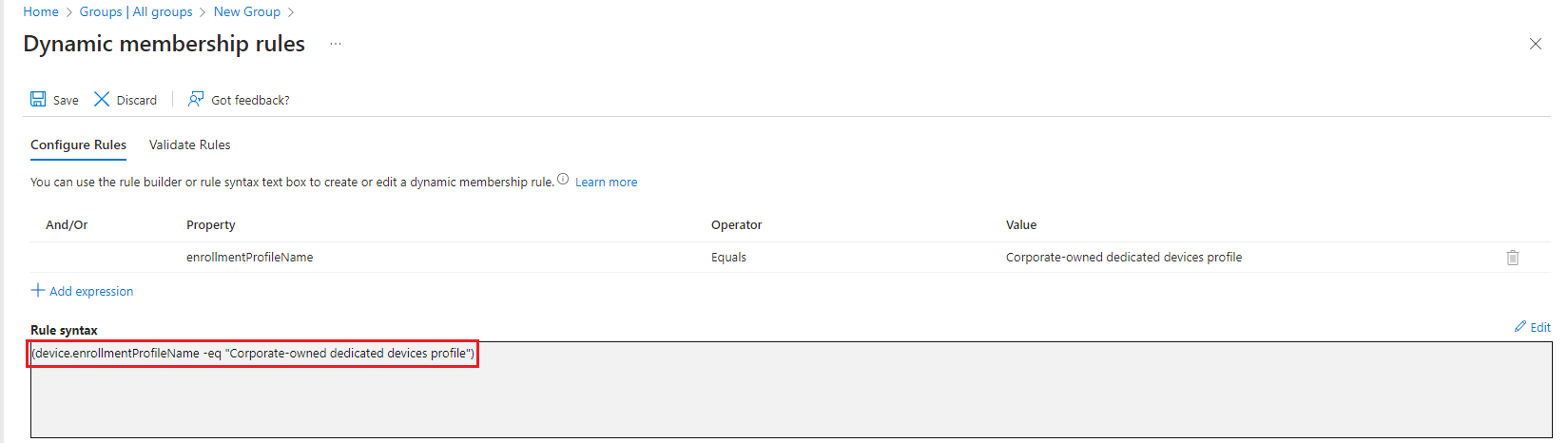Delete the enrollmentProfileName expression row
This screenshot has height=443, width=1568.
(1512, 258)
